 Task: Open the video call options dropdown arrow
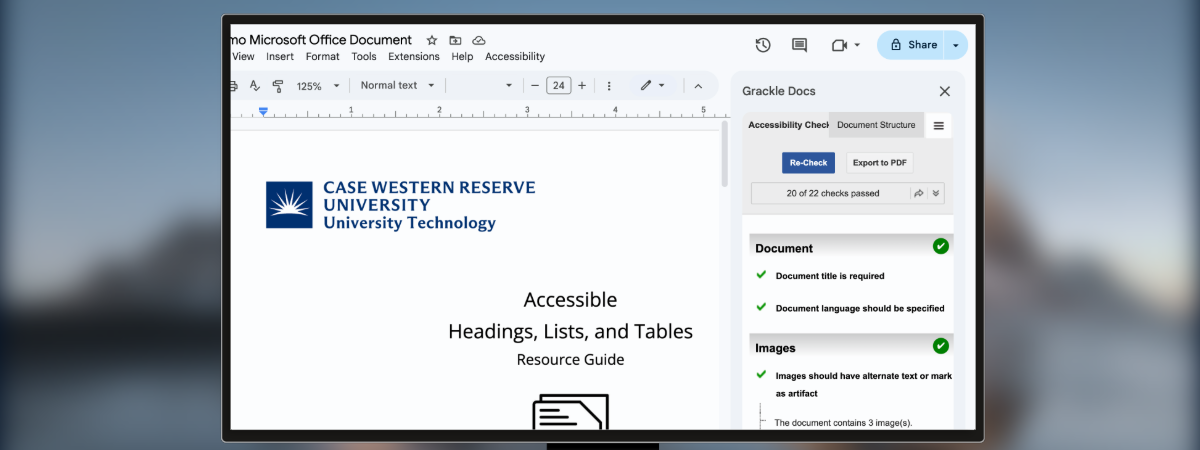[857, 45]
